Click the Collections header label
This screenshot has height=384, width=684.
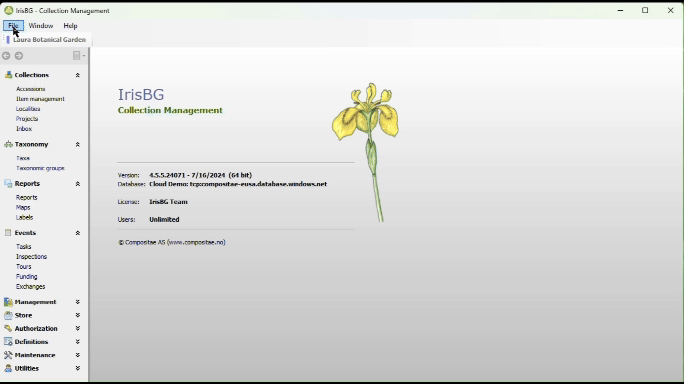click(x=32, y=75)
